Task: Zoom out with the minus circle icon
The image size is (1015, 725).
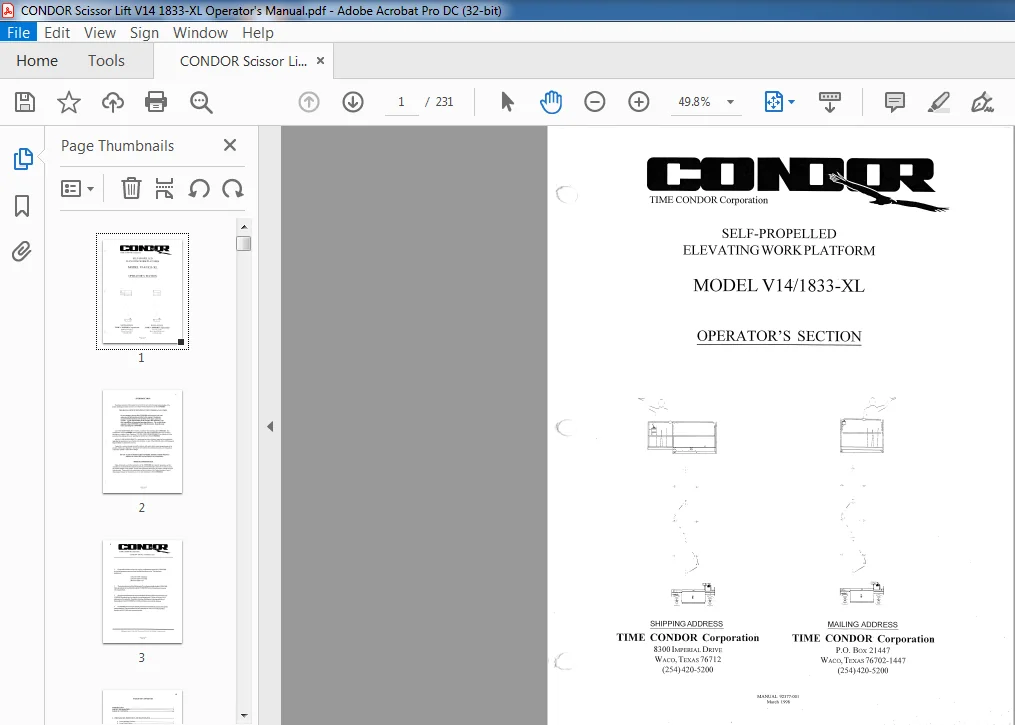Action: 594,102
